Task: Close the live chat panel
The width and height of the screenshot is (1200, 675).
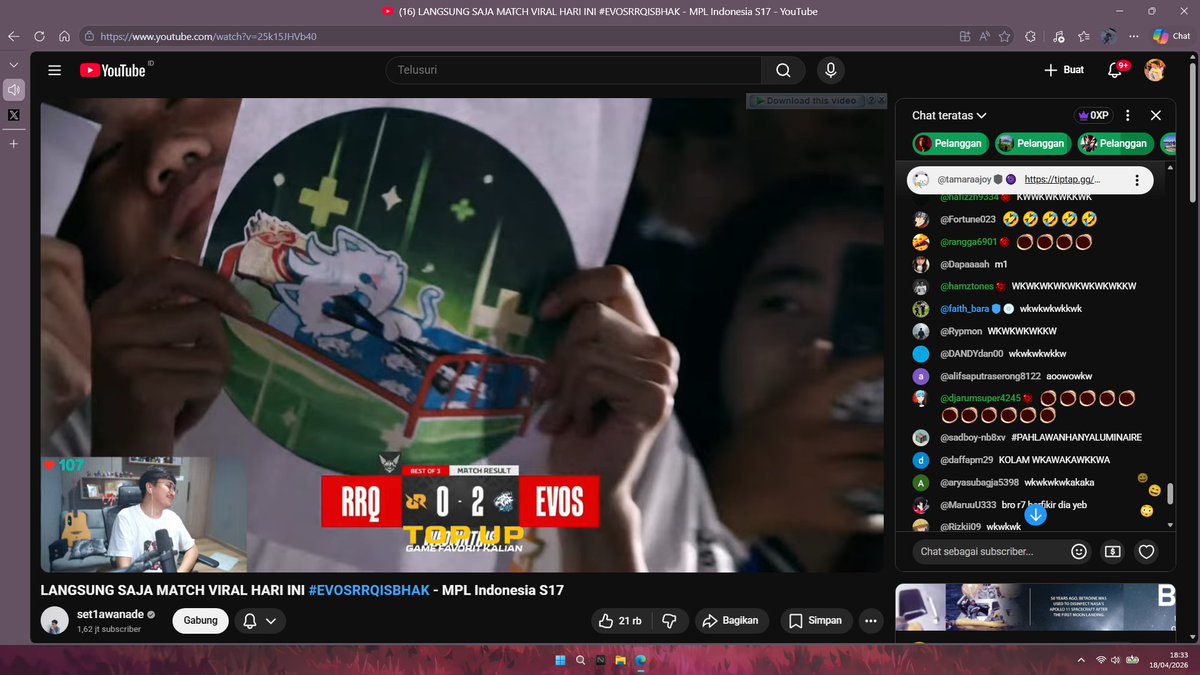Action: (1156, 115)
